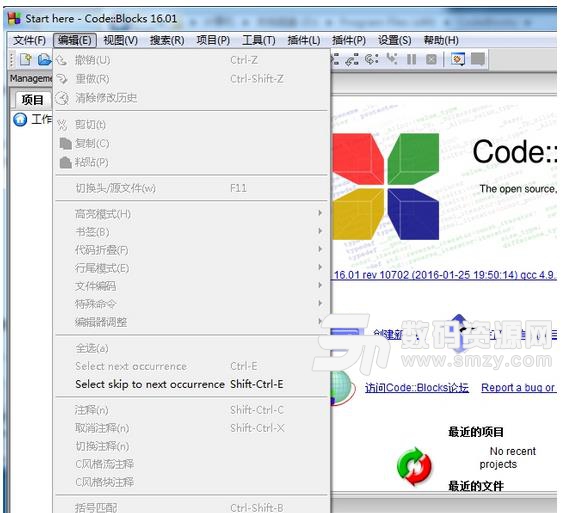Open the 项目(P) menu
Screen dimensions: 563x513
click(x=213, y=40)
